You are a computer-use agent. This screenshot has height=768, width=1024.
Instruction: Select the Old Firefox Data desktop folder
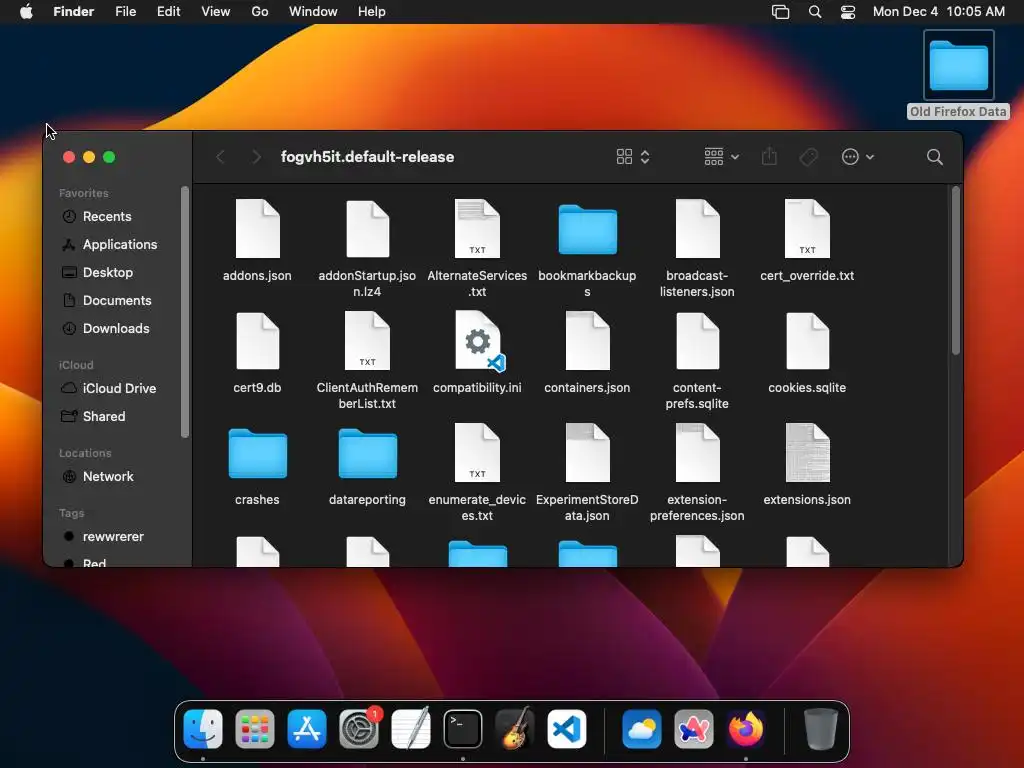click(958, 75)
